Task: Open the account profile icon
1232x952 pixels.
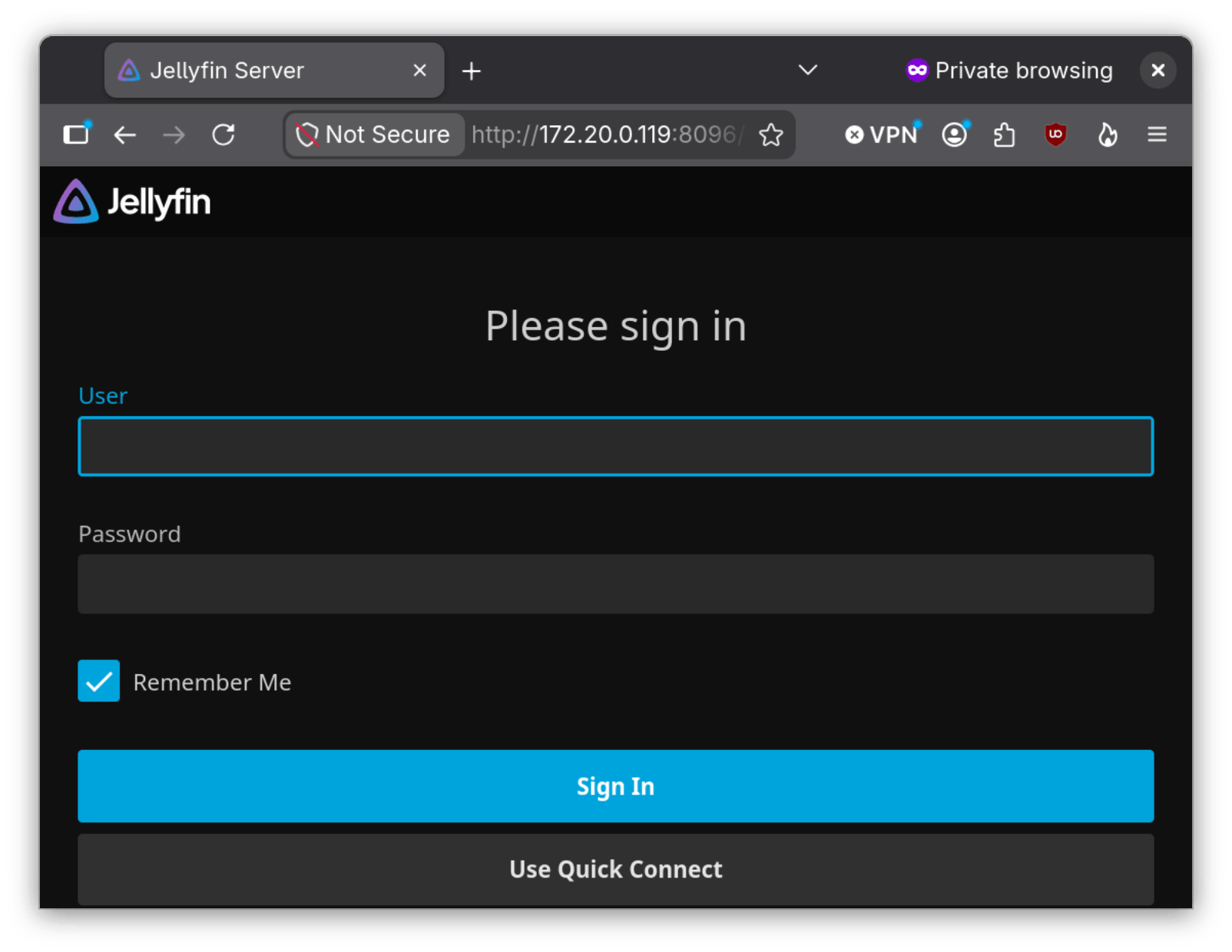Action: 955,135
